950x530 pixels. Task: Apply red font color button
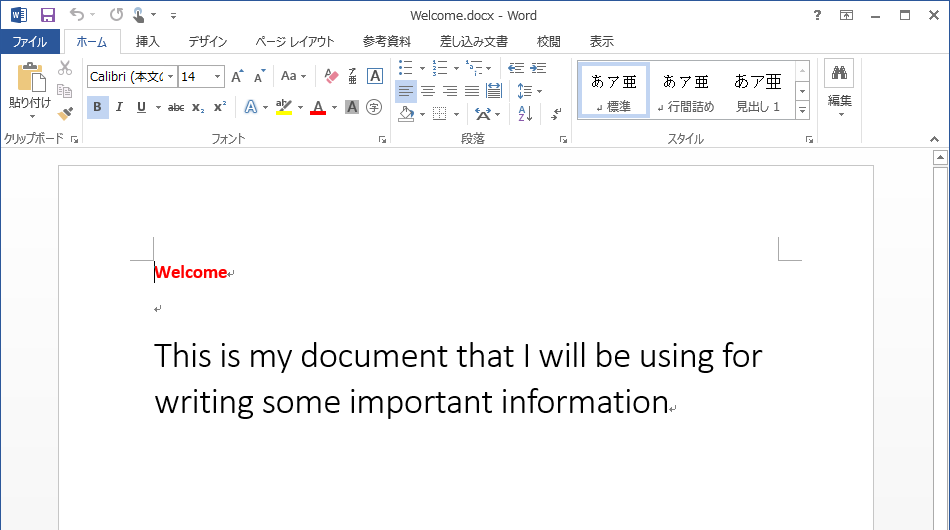318,107
